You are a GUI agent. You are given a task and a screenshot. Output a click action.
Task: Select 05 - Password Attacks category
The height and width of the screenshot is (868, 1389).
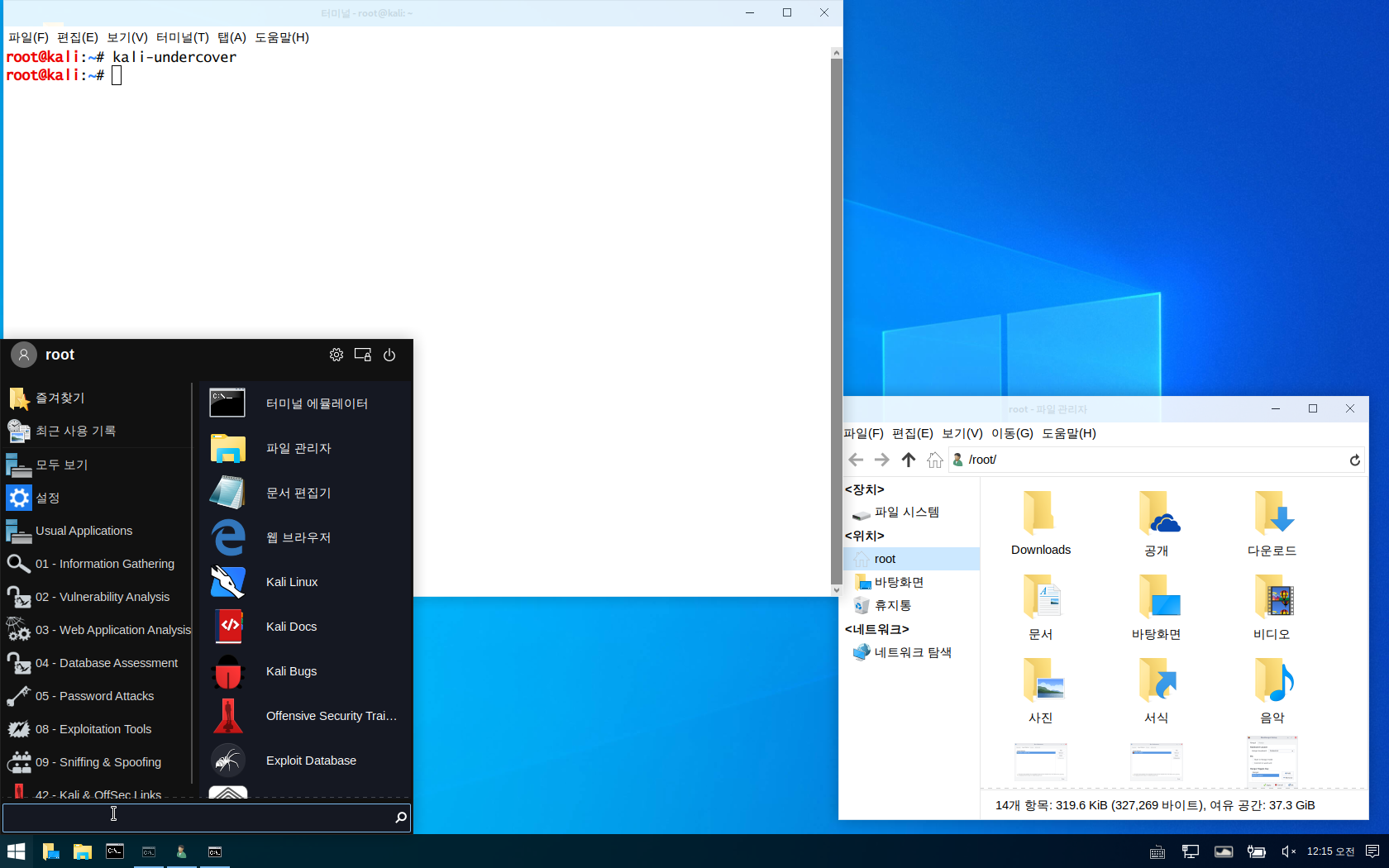(97, 696)
